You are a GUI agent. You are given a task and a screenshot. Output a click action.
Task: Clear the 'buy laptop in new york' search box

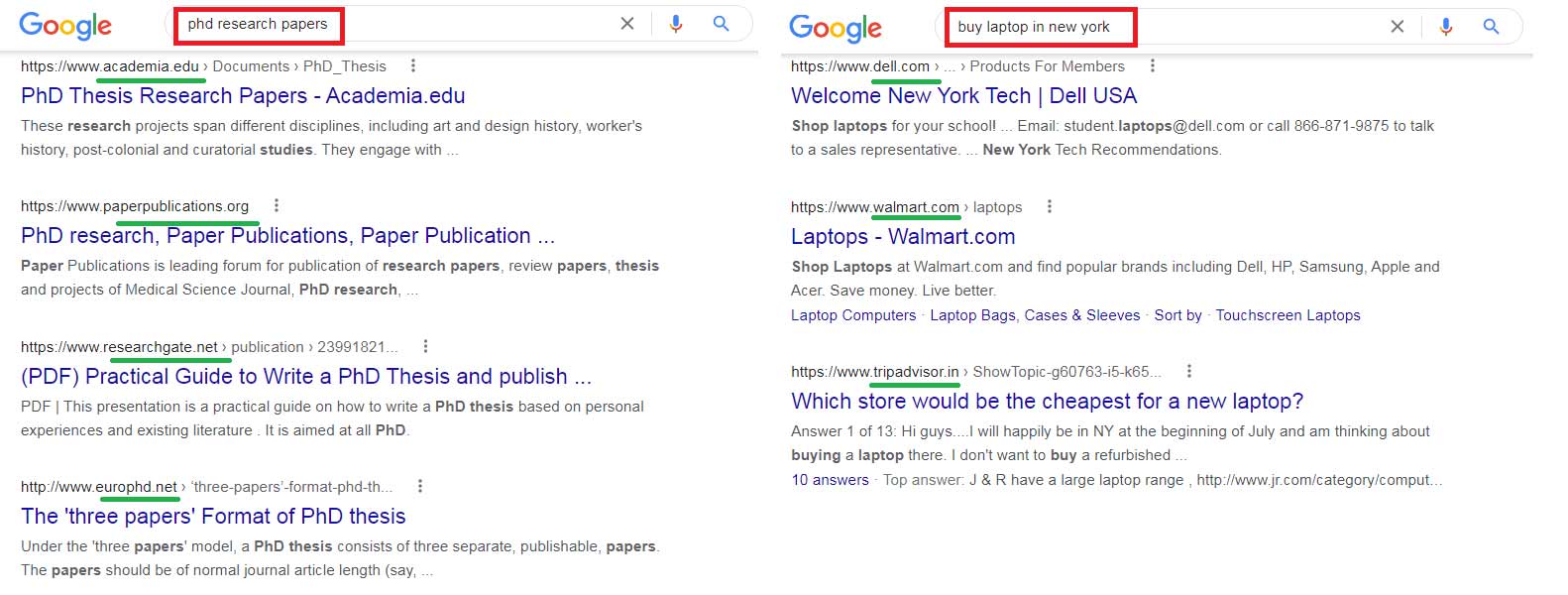pyautogui.click(x=1398, y=27)
